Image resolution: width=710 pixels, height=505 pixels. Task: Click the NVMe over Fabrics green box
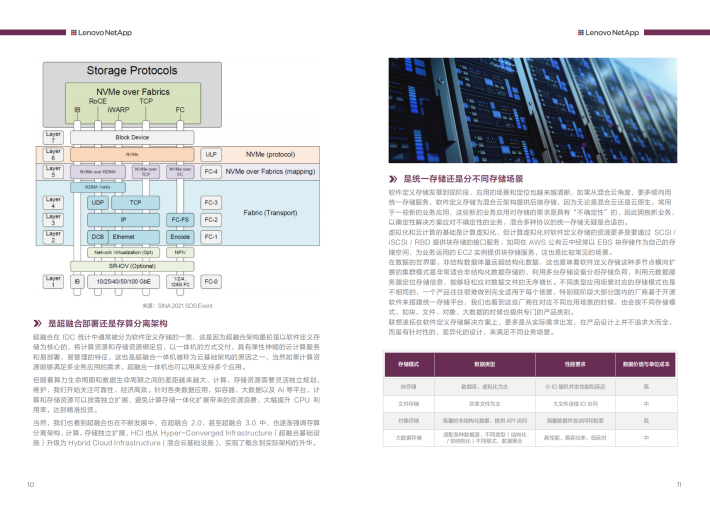132,90
